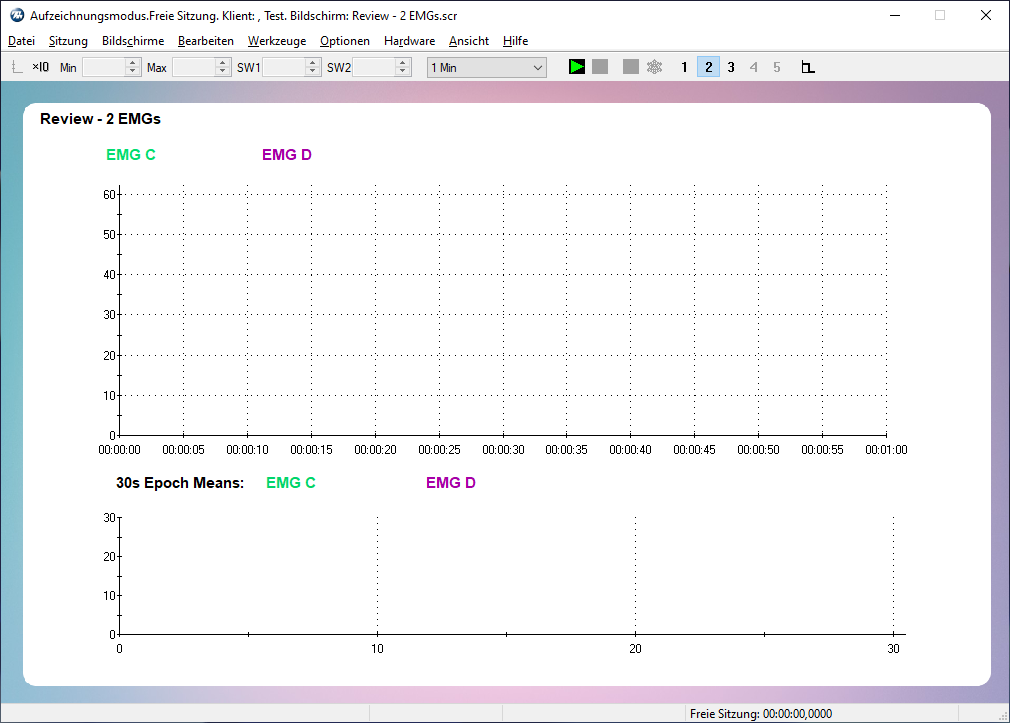Click the axis scale icon at toolbar start
Viewport: 1010px width, 723px height.
tap(17, 67)
